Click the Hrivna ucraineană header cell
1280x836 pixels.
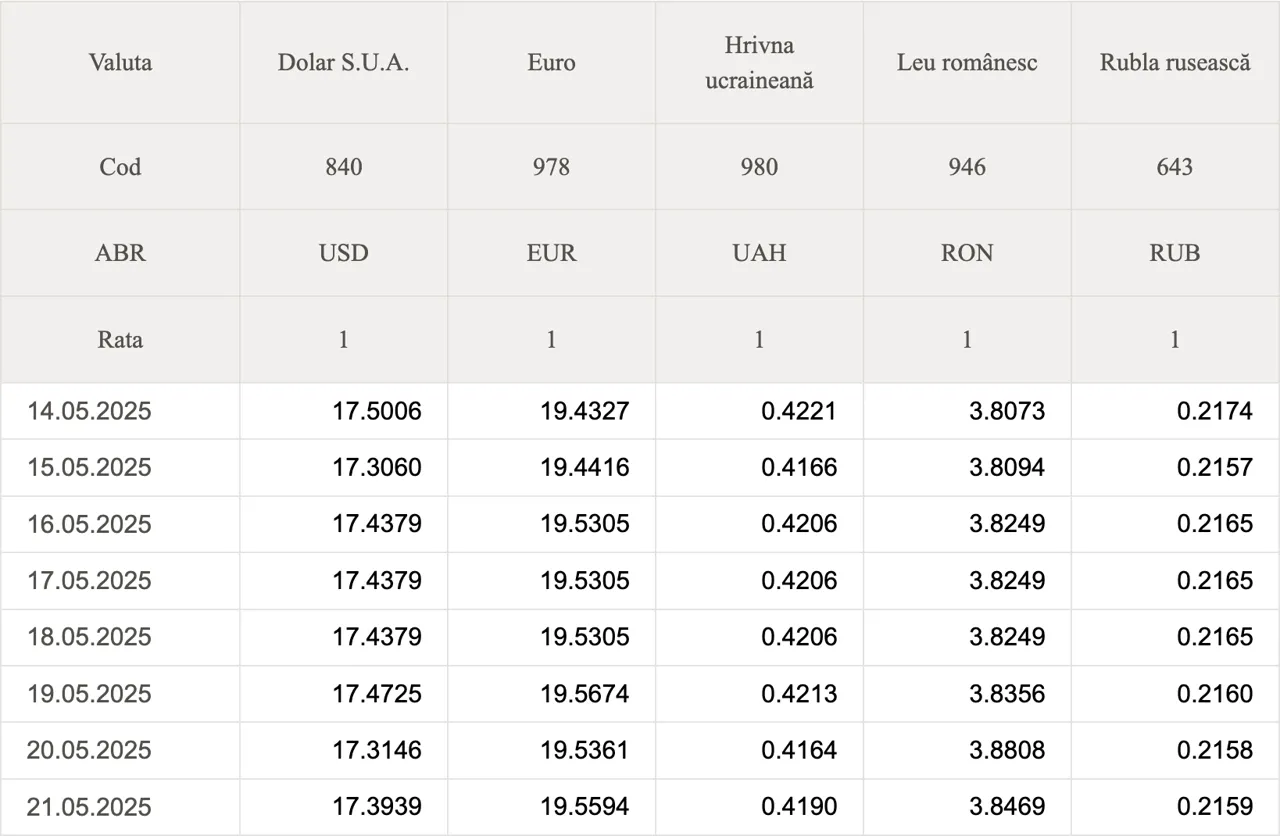coord(759,62)
